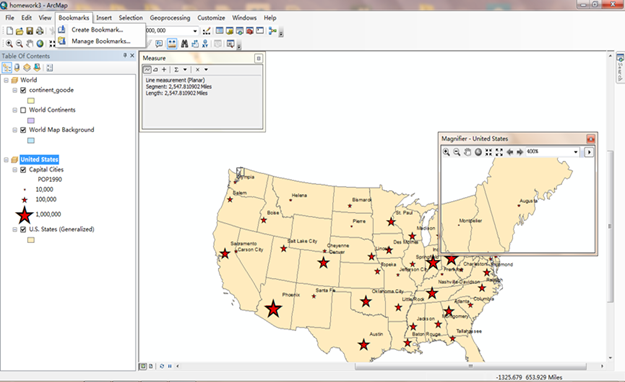The height and width of the screenshot is (382, 625).
Task: Open the Catalog window icon
Action: [230, 31]
